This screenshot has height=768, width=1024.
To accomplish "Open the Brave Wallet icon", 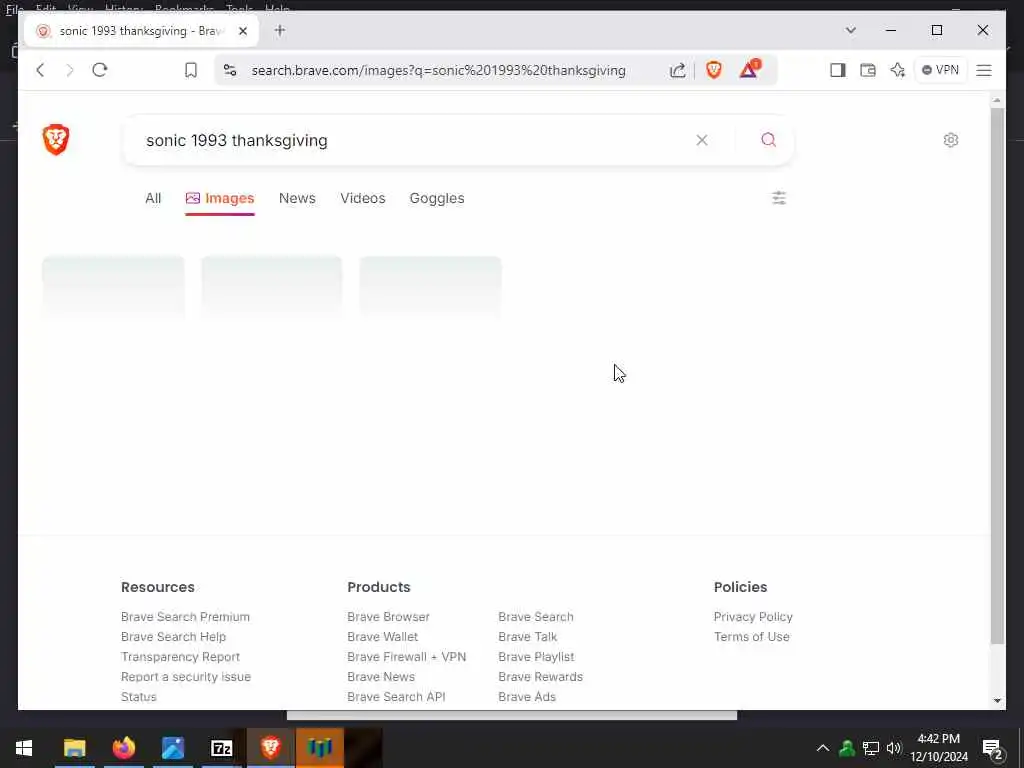I will coord(867,70).
